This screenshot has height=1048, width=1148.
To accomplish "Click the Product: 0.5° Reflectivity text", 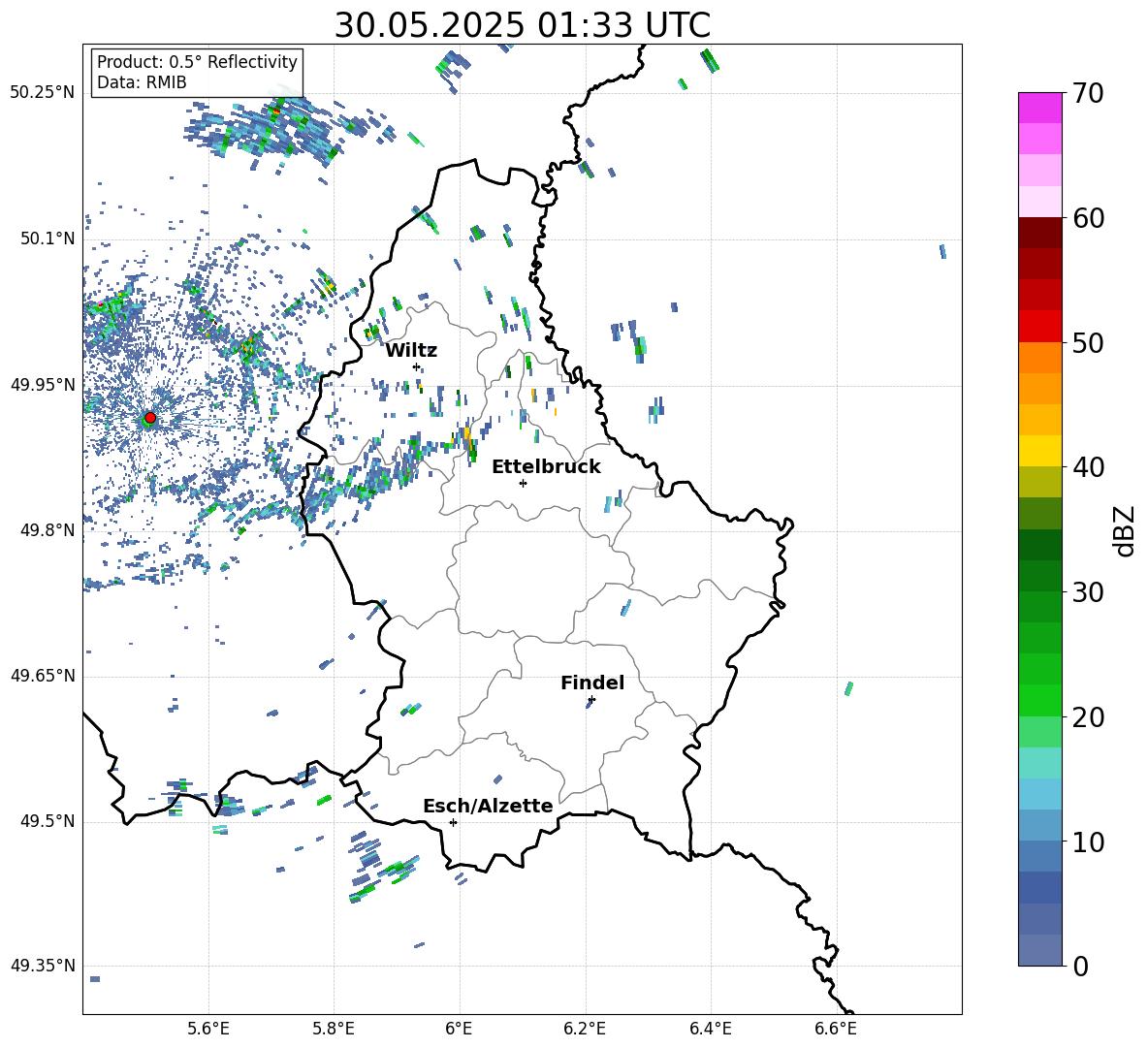I will [x=197, y=61].
